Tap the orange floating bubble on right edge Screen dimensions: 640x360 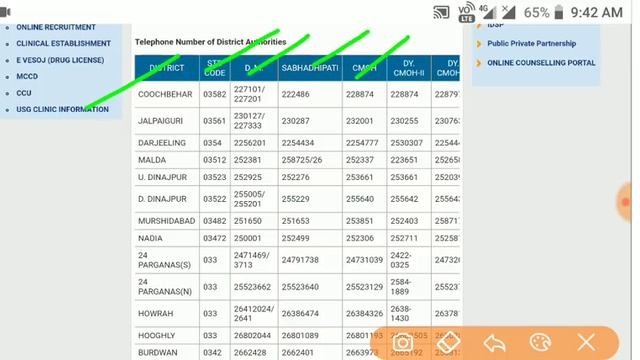(x=624, y=202)
